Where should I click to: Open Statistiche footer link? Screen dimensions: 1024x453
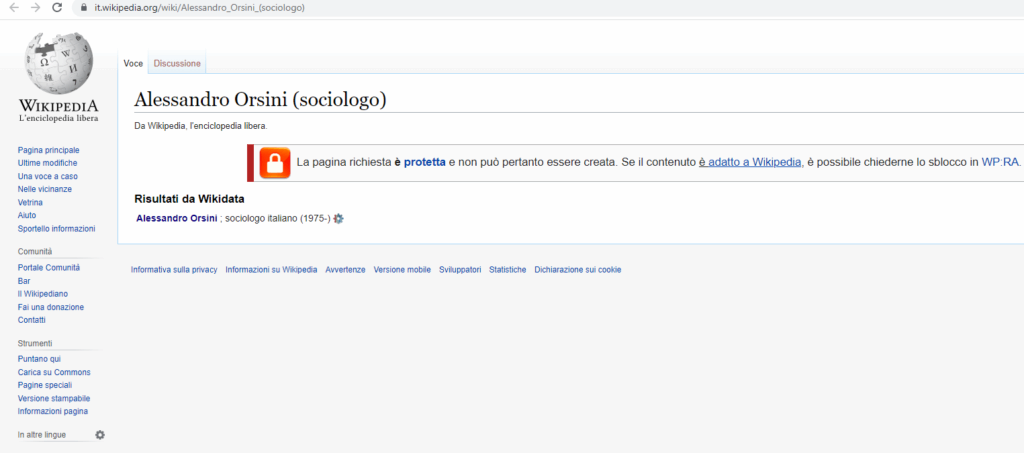tap(507, 270)
